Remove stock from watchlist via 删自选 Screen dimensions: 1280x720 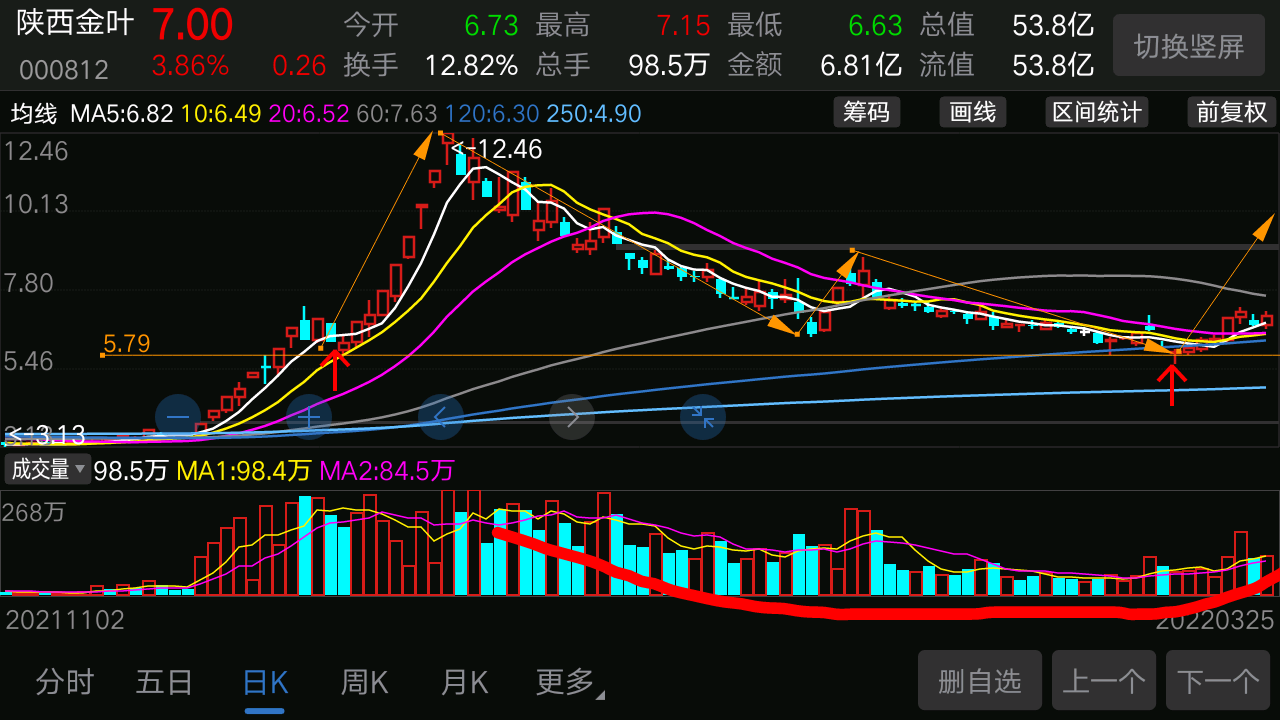[980, 680]
